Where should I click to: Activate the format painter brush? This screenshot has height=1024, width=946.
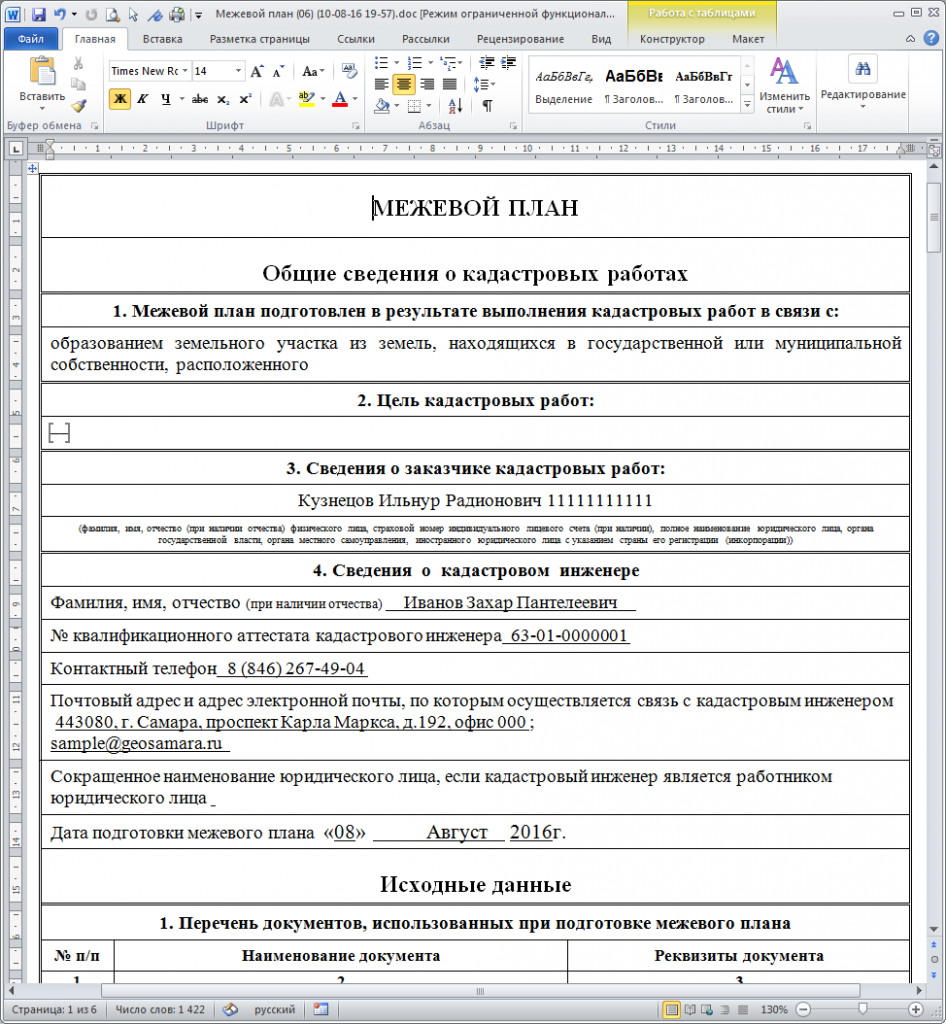(x=78, y=104)
